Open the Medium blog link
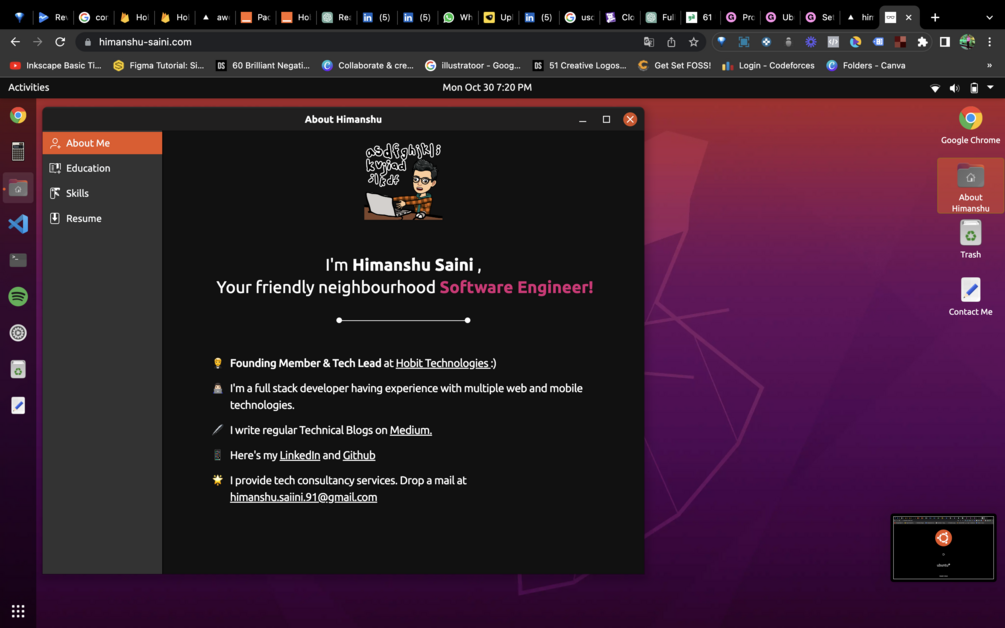Viewport: 1005px width, 628px height. pyautogui.click(x=411, y=431)
